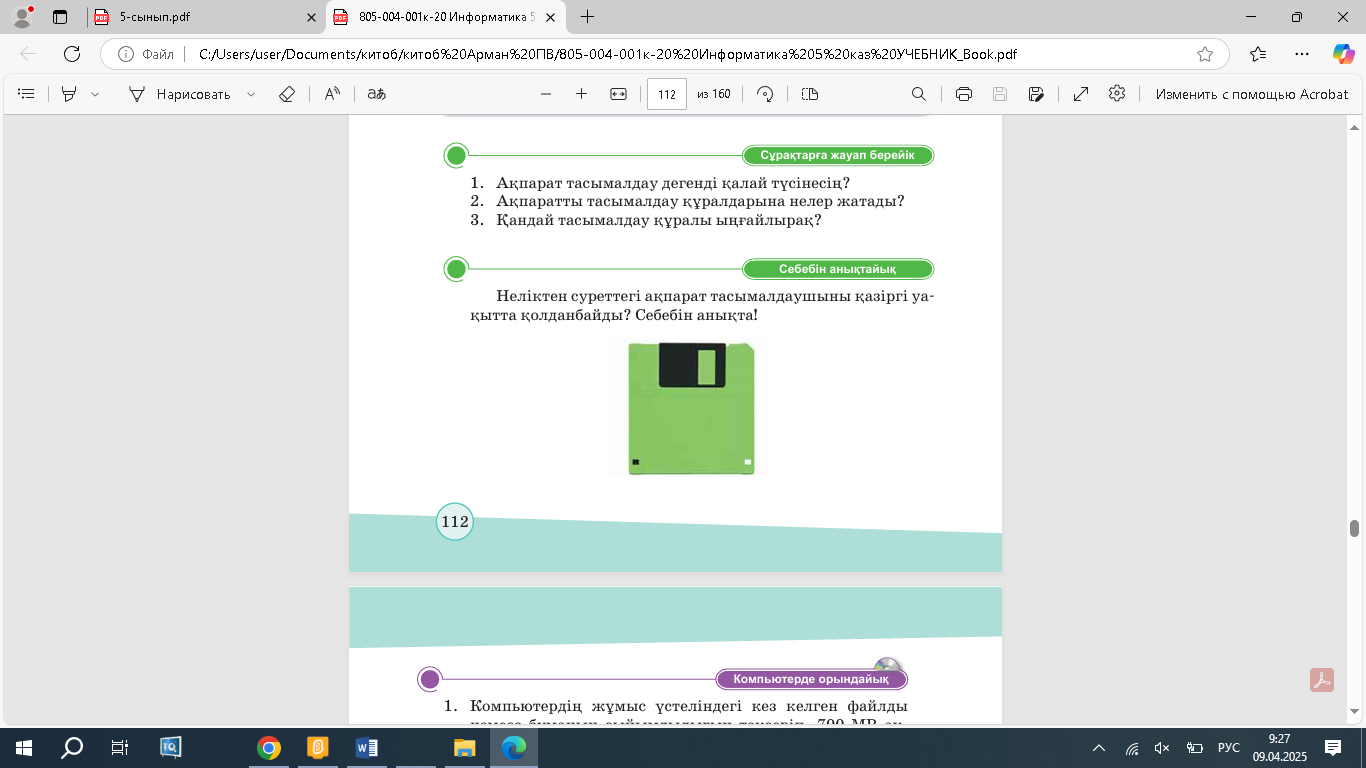View site information next to Файл
The image size is (1366, 768).
146,54
